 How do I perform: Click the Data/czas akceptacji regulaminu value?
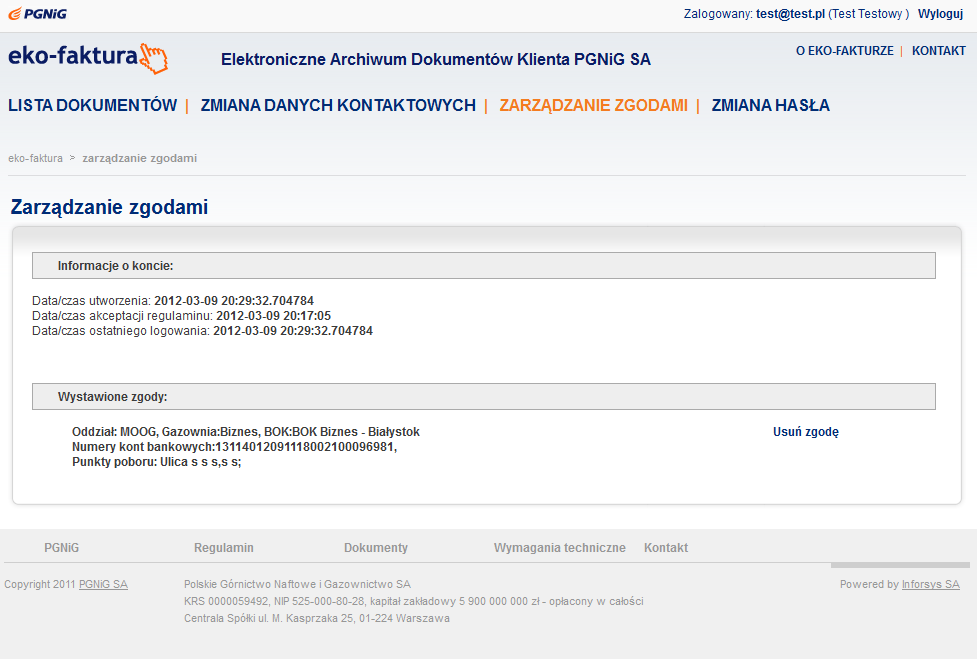tap(274, 316)
